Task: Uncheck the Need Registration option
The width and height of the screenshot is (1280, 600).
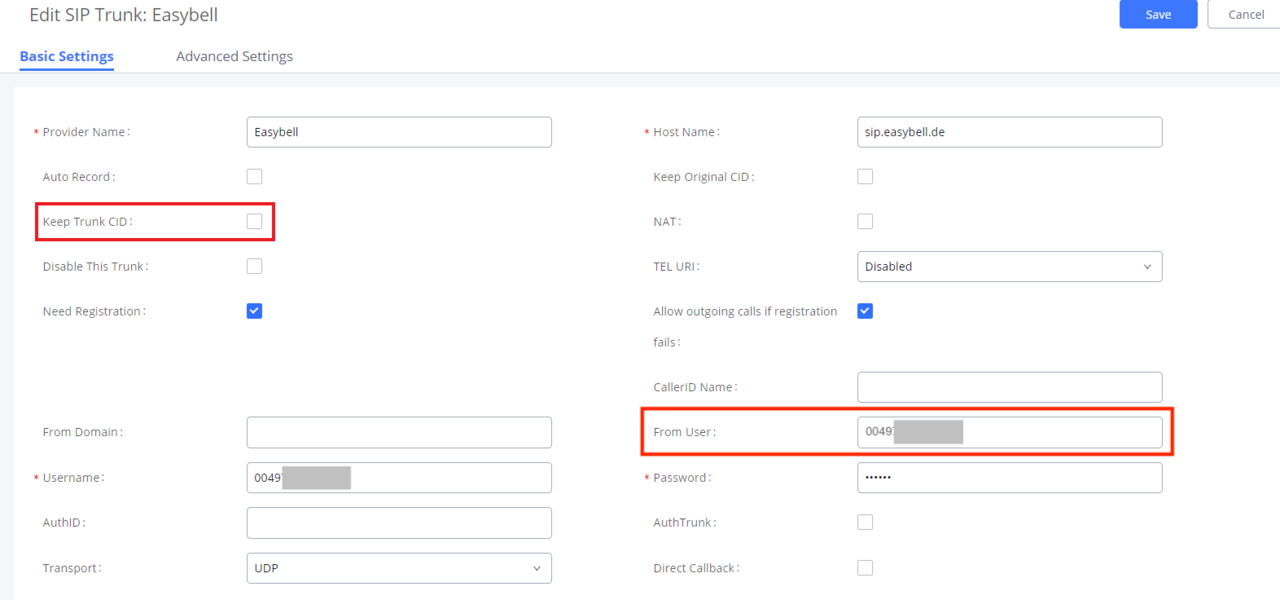Action: tap(254, 311)
